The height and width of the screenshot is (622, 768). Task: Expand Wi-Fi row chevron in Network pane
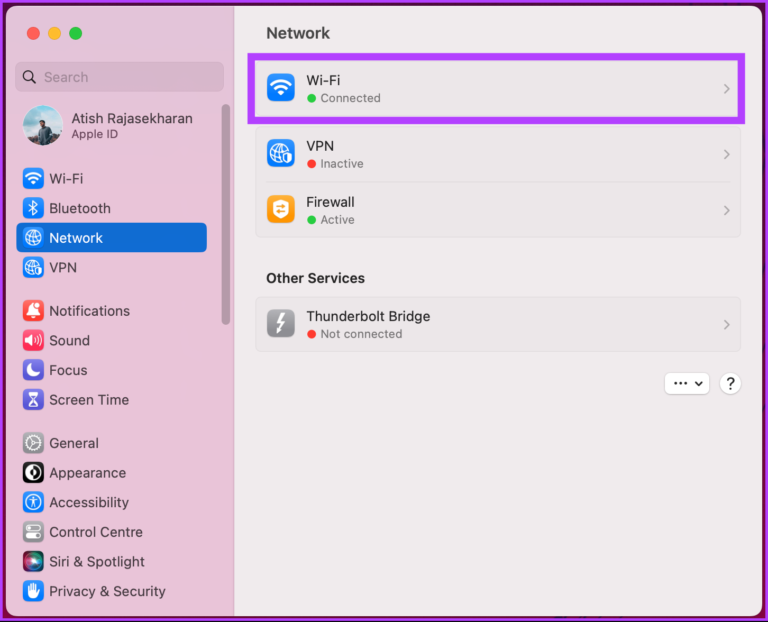pos(726,89)
